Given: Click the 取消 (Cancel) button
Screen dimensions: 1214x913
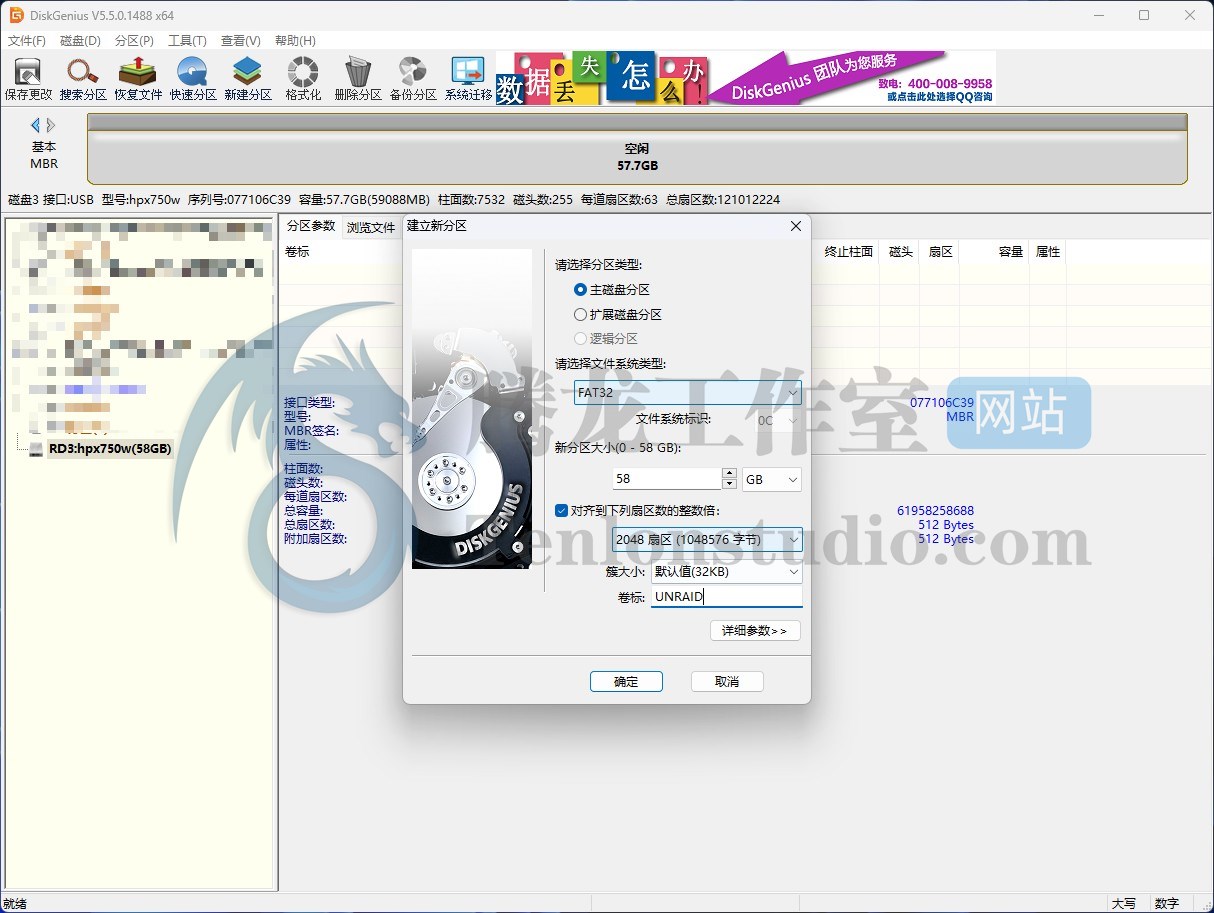Looking at the screenshot, I should coord(727,682).
